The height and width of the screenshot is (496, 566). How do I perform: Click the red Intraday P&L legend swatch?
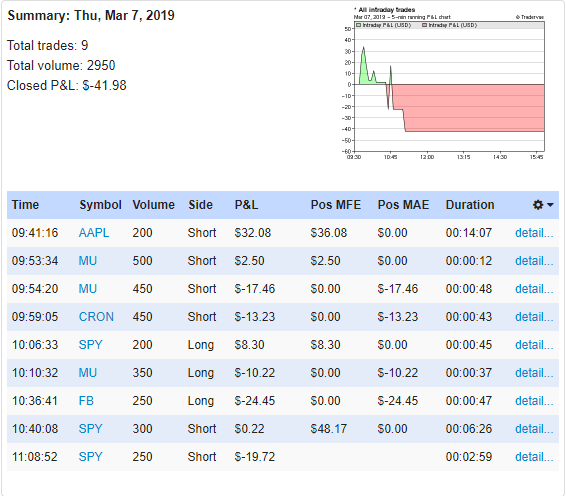pos(425,25)
